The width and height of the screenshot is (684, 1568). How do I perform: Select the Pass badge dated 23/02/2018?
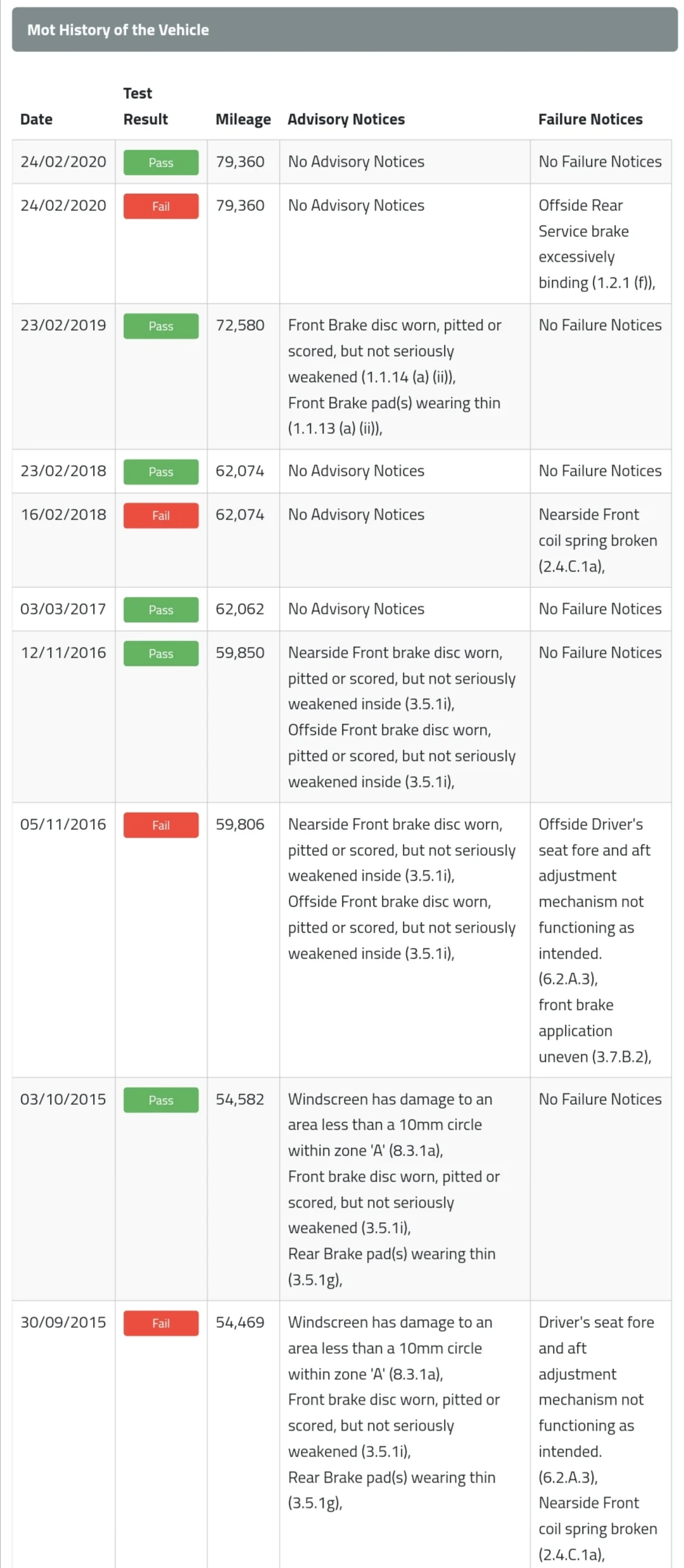(161, 471)
